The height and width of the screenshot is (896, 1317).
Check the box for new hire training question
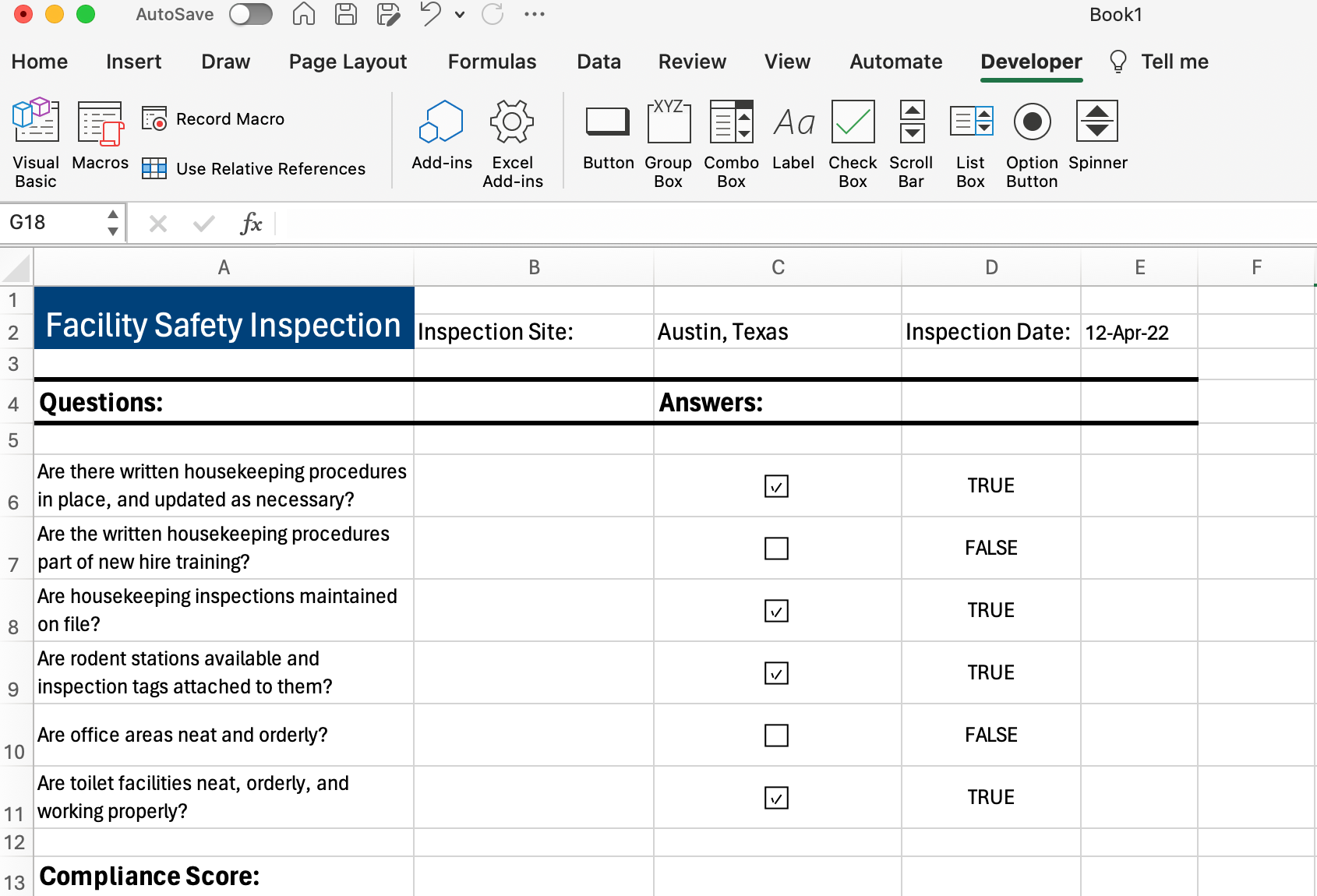(x=776, y=548)
